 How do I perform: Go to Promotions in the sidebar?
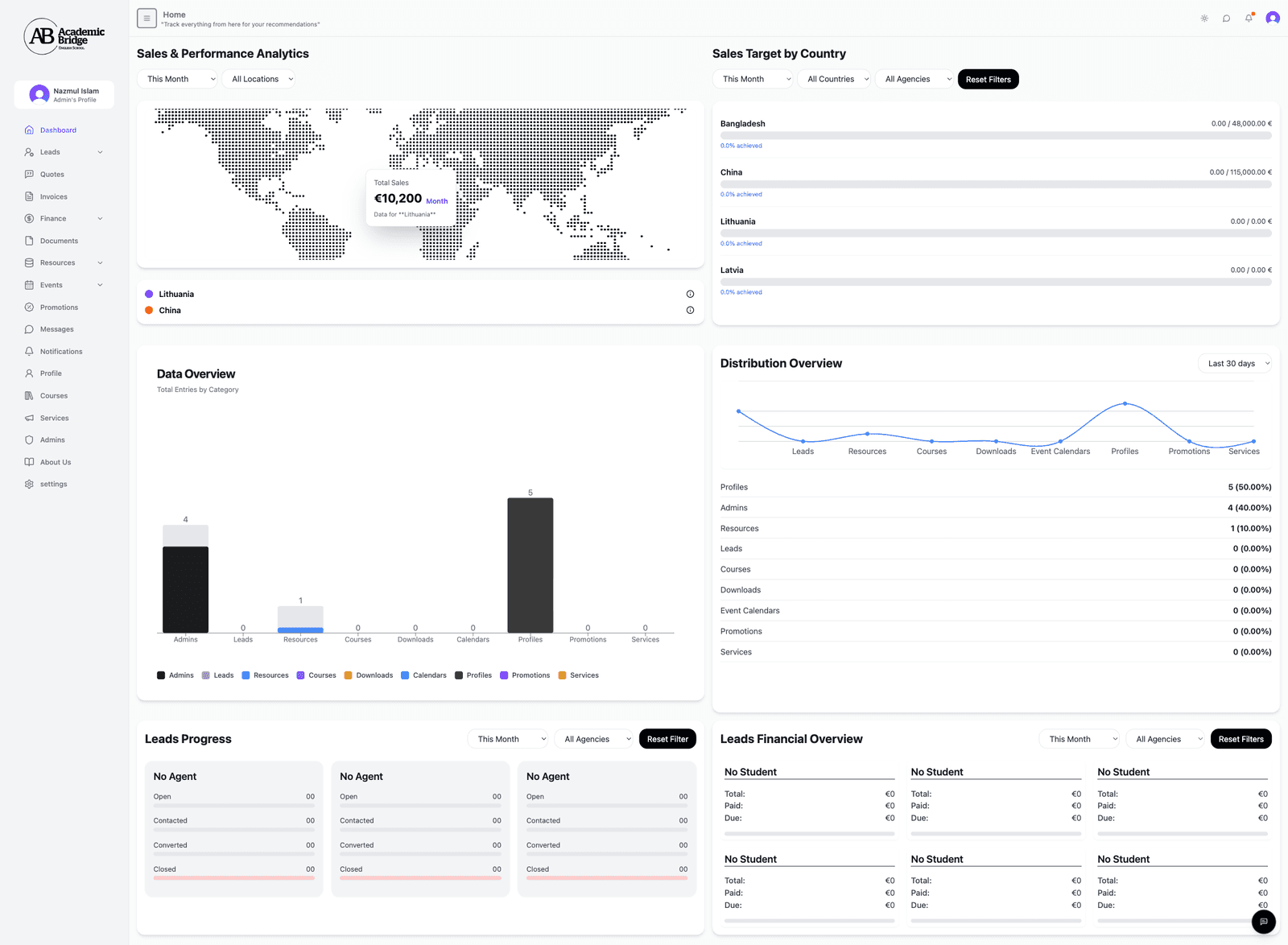pyautogui.click(x=59, y=307)
